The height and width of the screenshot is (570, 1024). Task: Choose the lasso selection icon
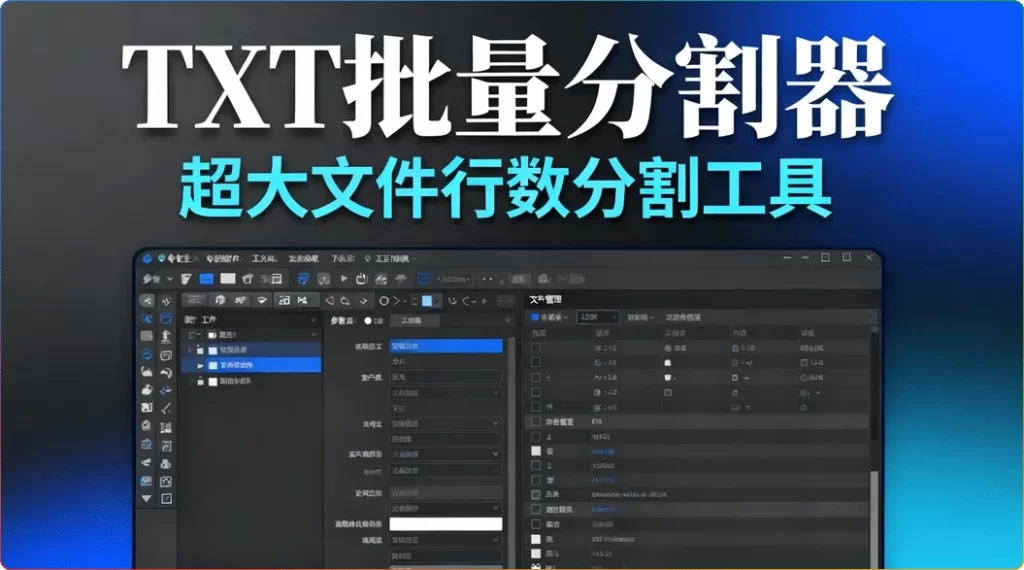pyautogui.click(x=345, y=301)
